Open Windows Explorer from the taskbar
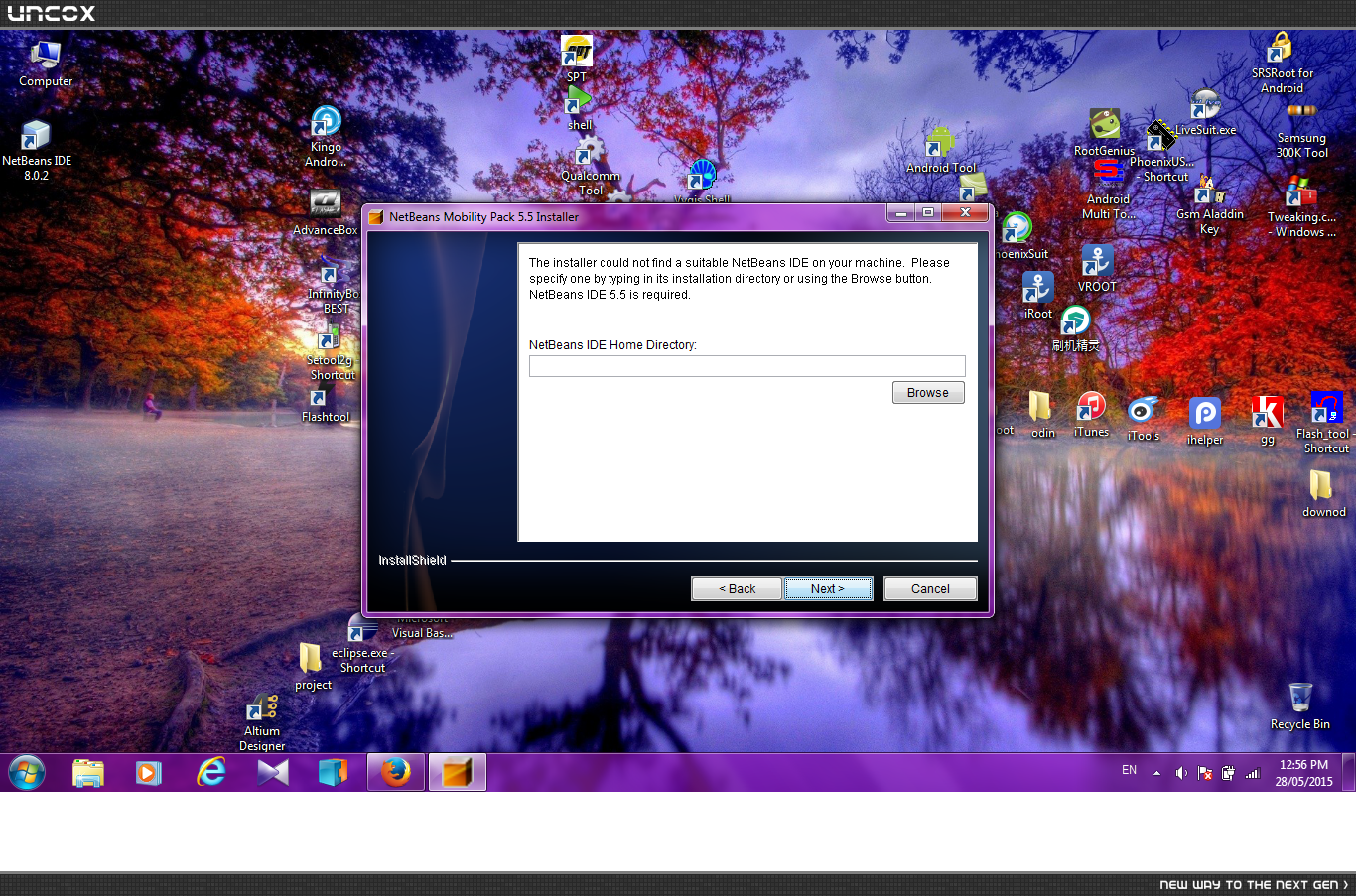 coord(88,772)
